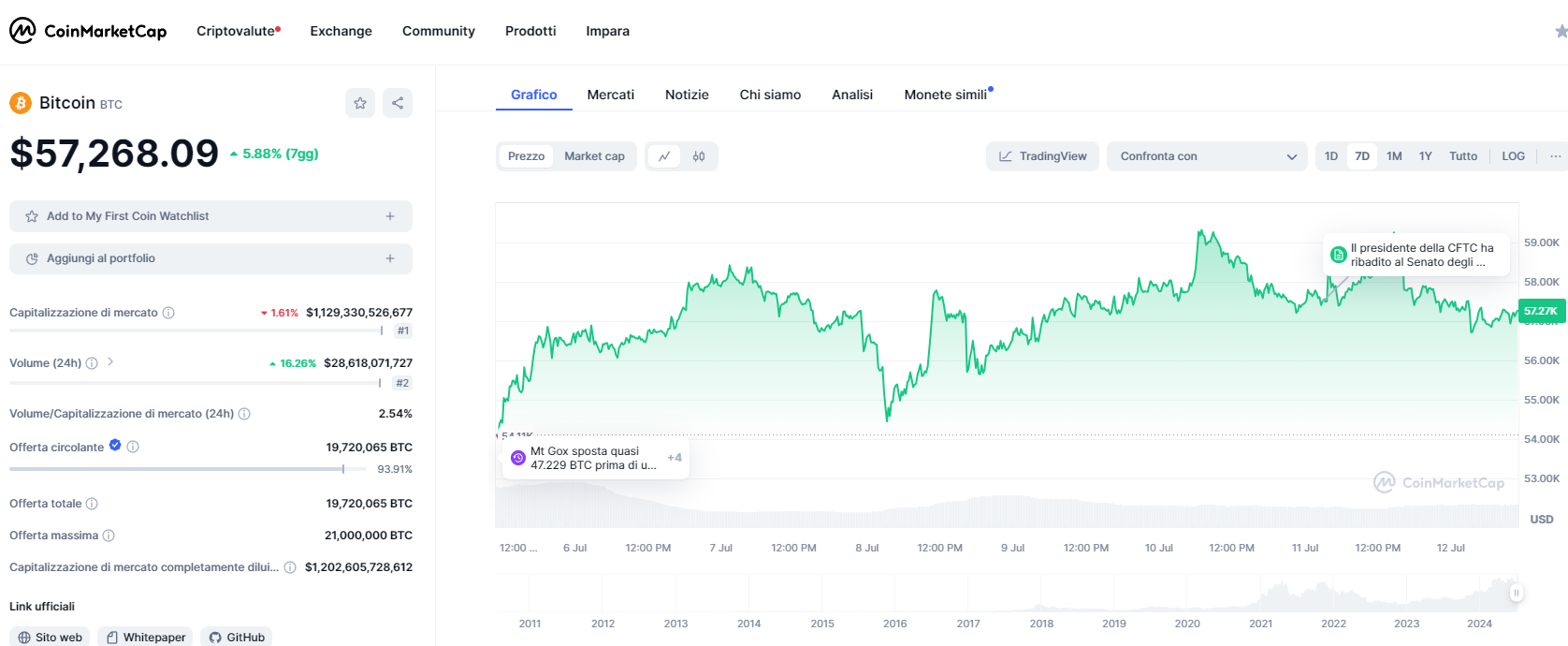The width and height of the screenshot is (1568, 646).
Task: Expand Volume (24h) details chevron
Action: click(x=110, y=361)
